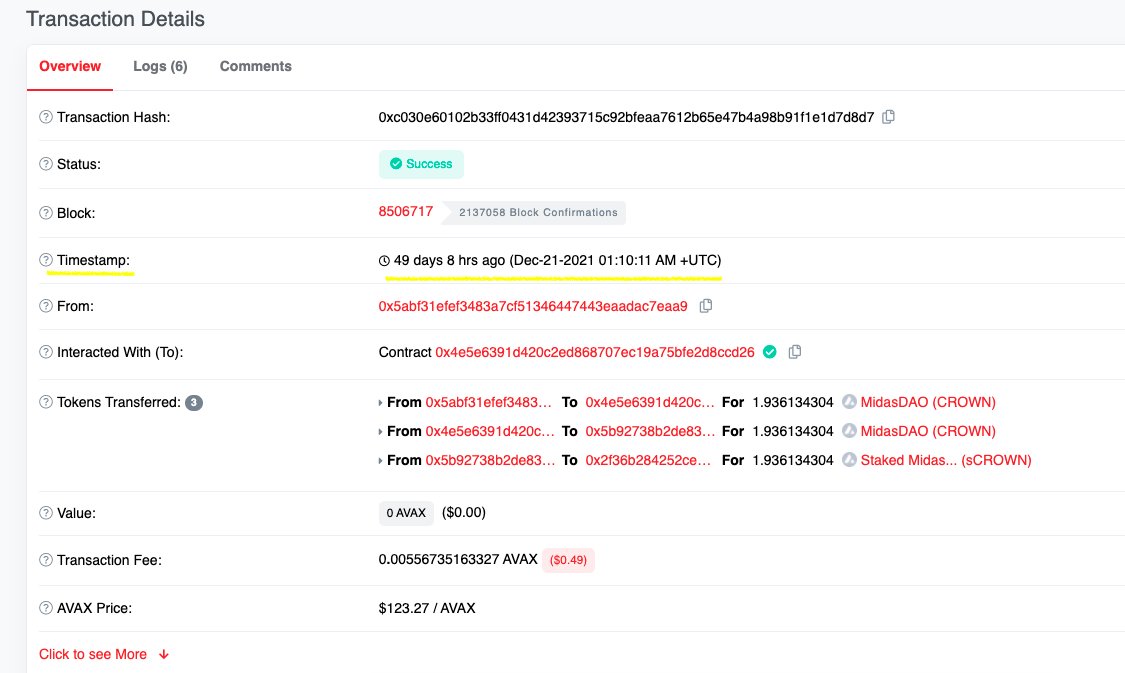Image resolution: width=1125 pixels, height=673 pixels.
Task: Click help icon beside Transaction Hash
Action: coord(46,117)
